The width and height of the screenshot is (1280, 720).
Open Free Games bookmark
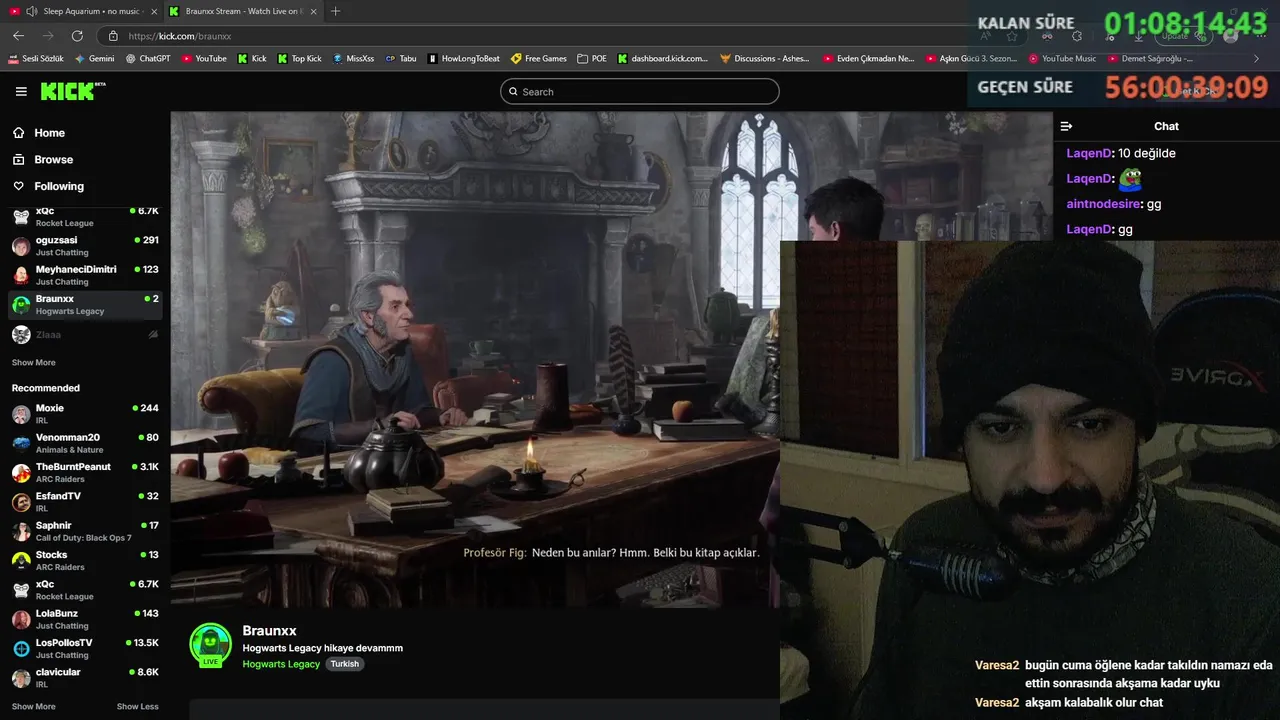click(x=539, y=59)
